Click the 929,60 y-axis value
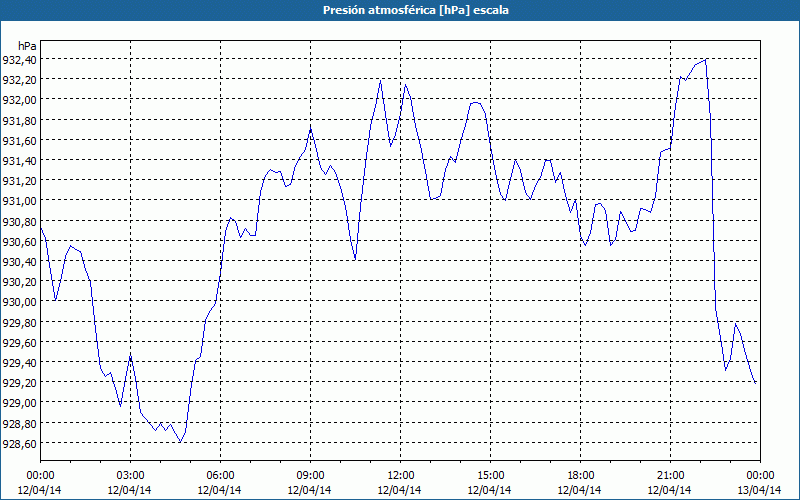 [x=19, y=343]
